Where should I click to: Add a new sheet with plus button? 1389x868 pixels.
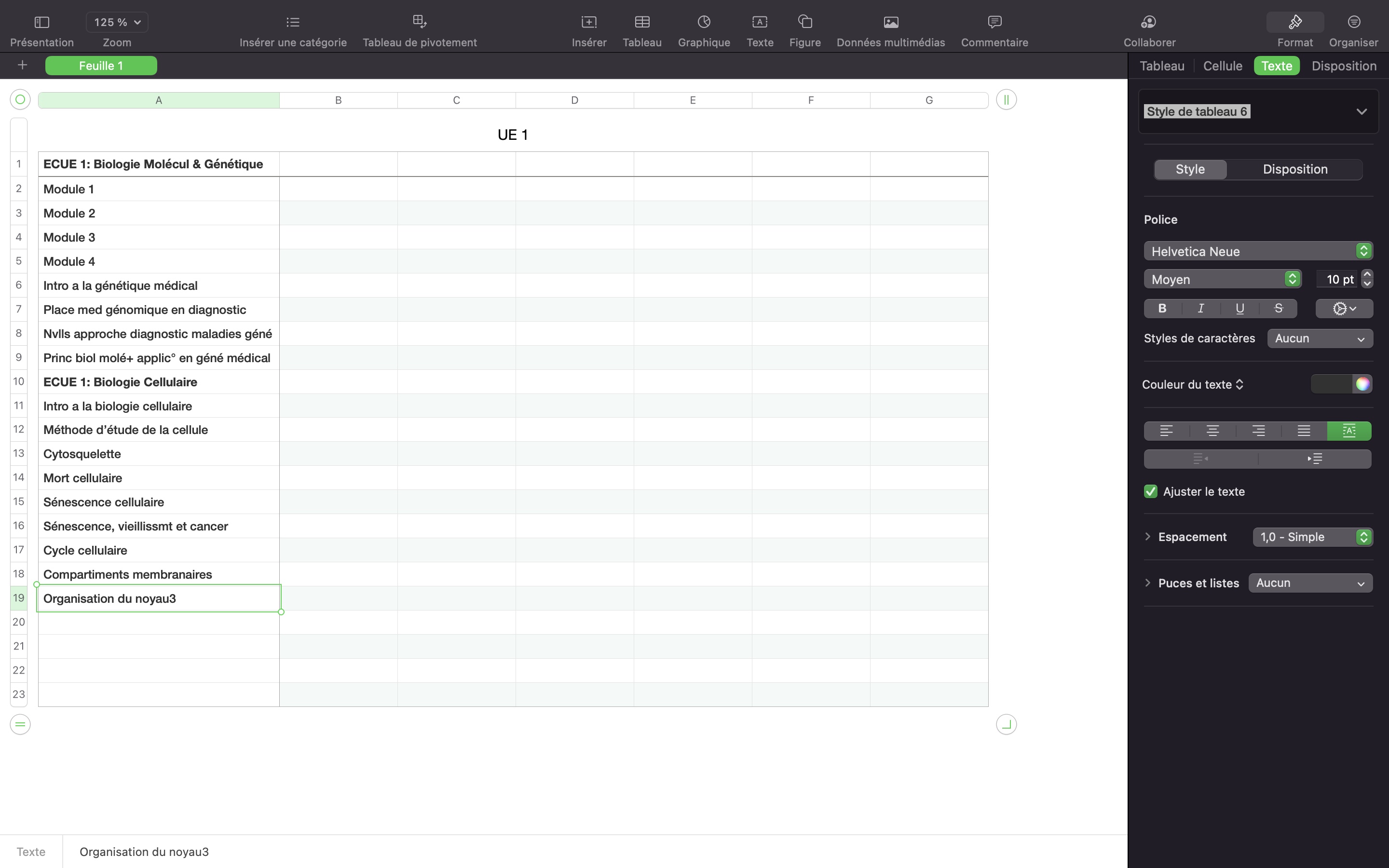tap(22, 66)
